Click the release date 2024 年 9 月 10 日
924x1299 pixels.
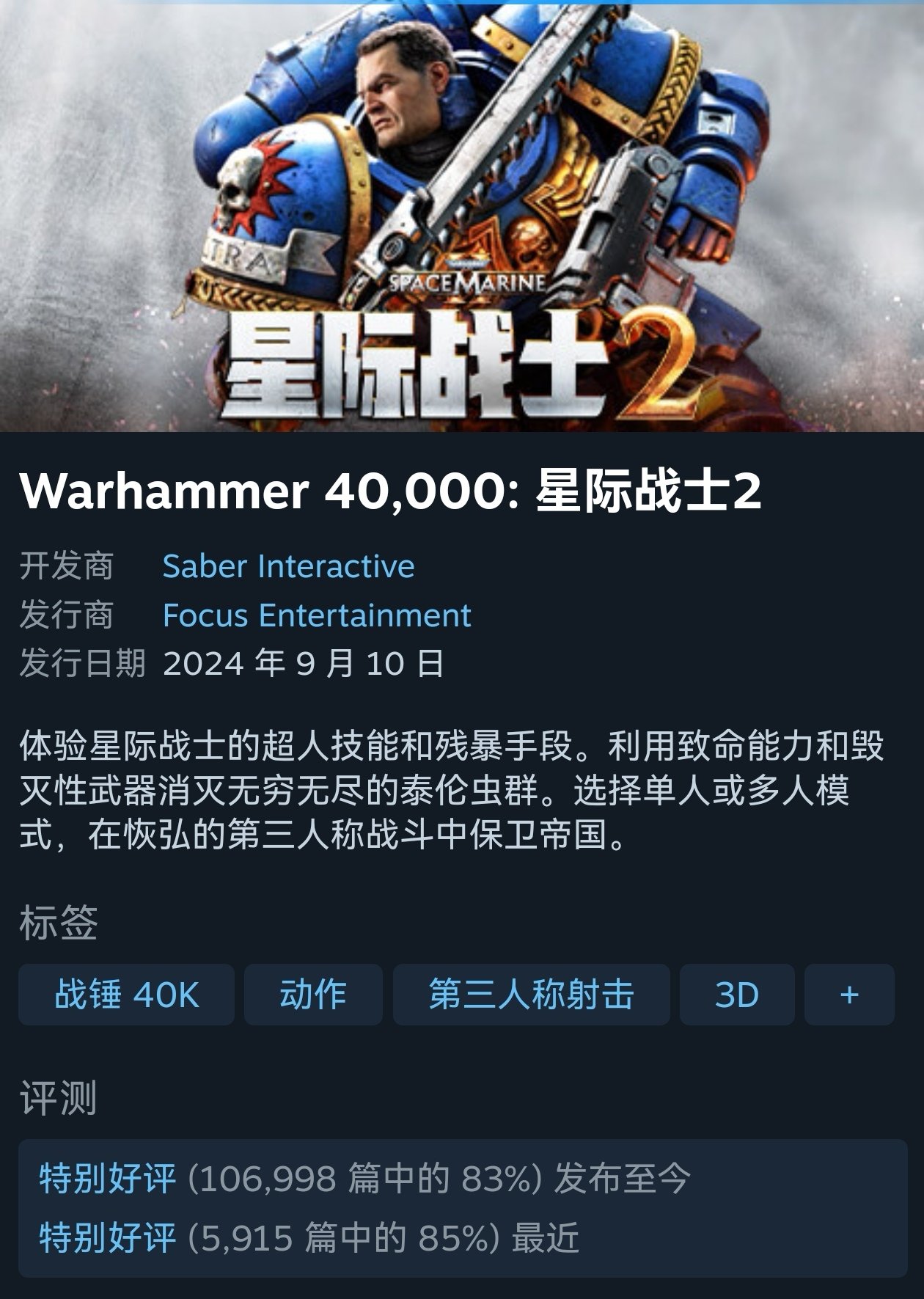(x=304, y=663)
